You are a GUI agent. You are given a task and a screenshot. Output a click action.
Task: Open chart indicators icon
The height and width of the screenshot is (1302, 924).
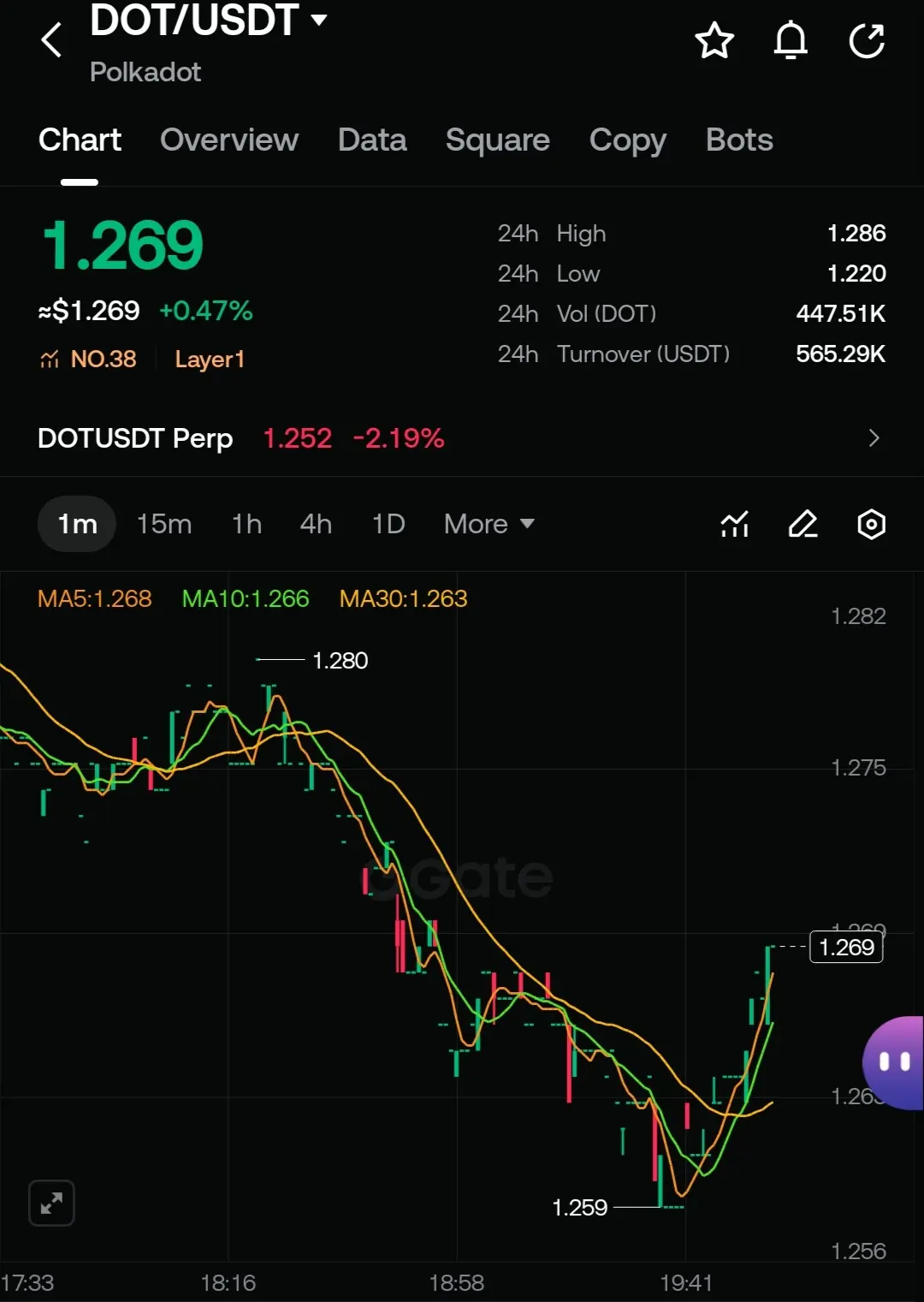point(735,524)
